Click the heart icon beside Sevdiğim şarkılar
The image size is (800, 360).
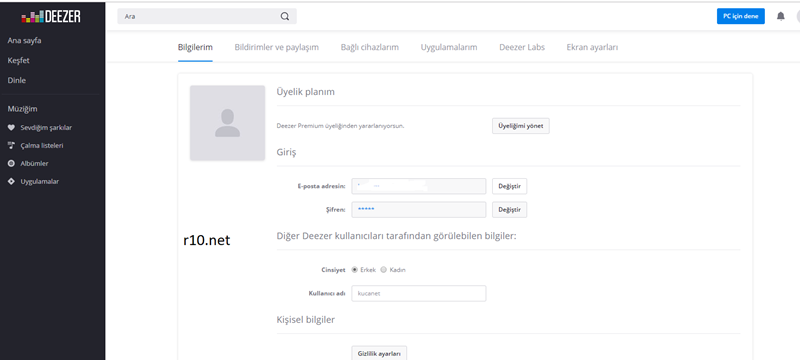click(x=11, y=127)
